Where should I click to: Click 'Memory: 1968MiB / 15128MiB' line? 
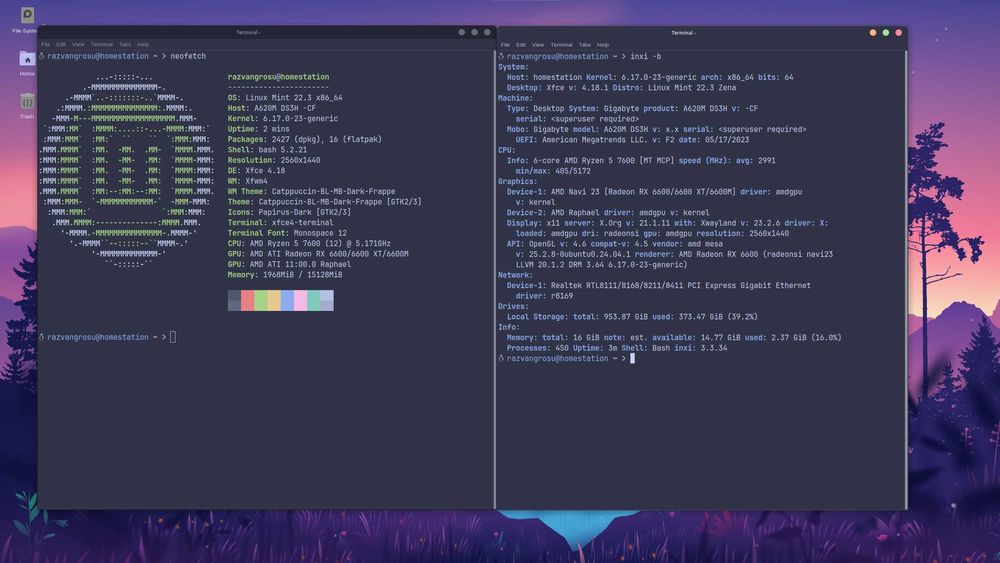click(285, 275)
